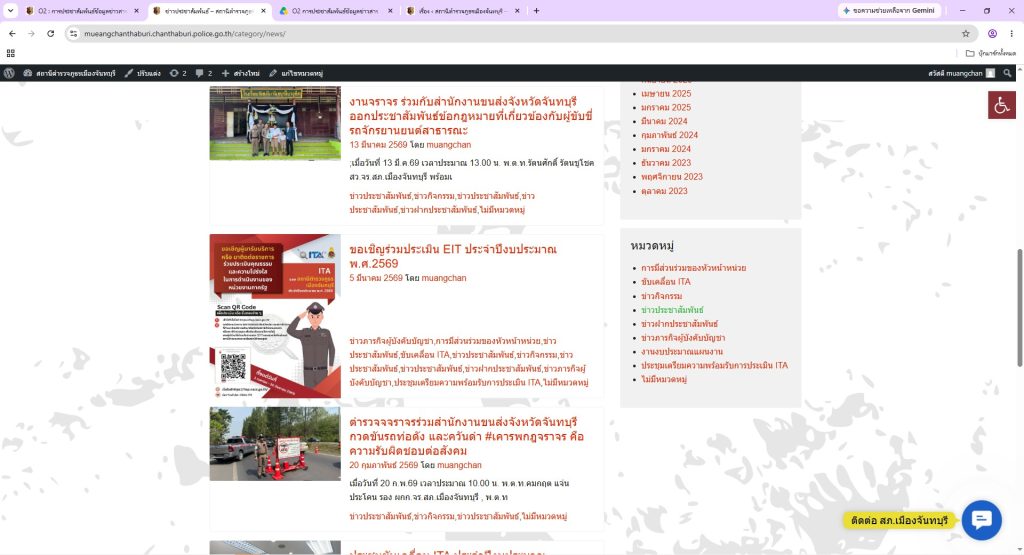Open the ตำรวจจราจรร่วมสำนักงานขนส่ง article title
This screenshot has height=555, width=1024.
tap(466, 436)
